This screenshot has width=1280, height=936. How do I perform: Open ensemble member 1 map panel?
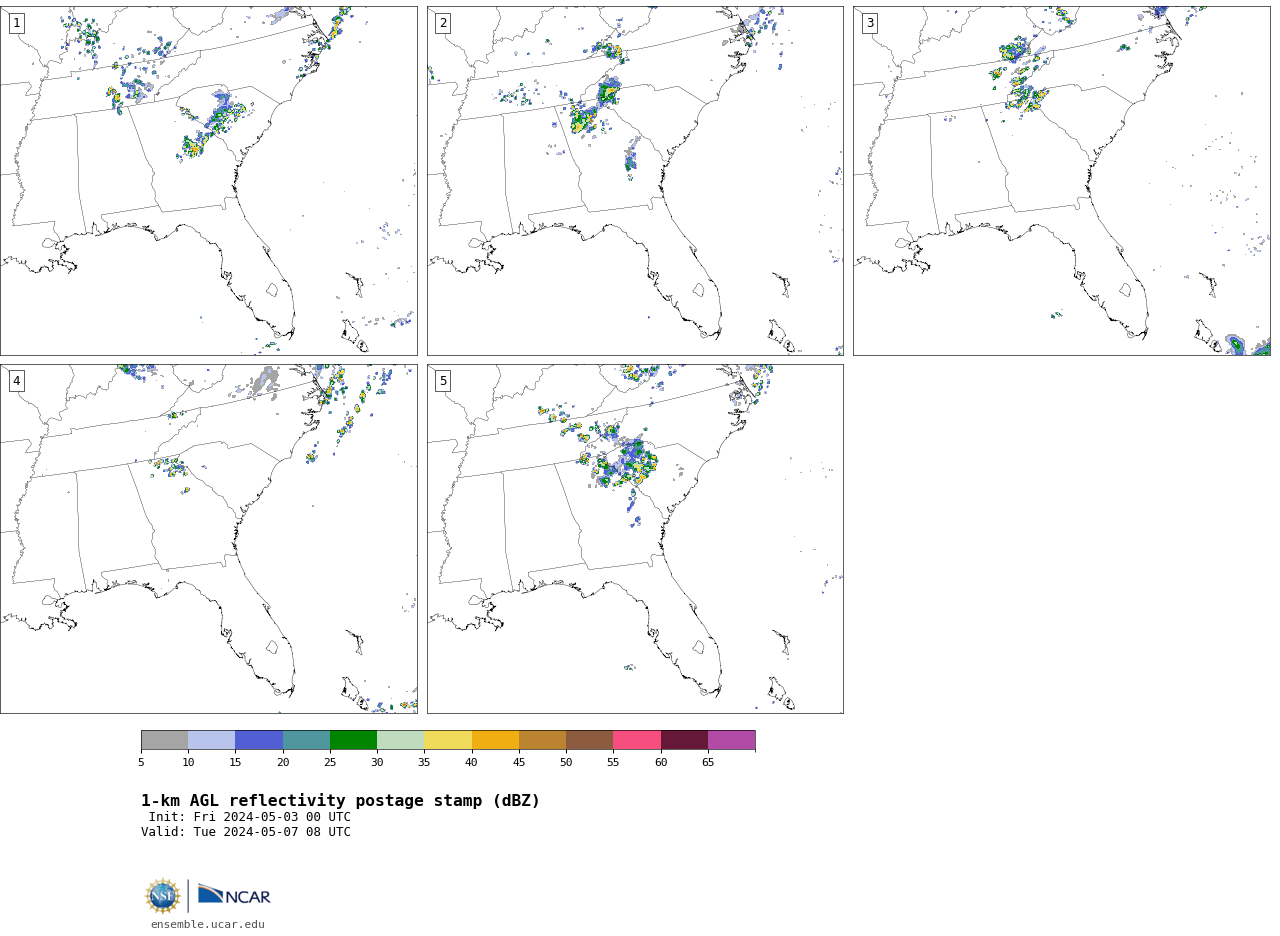pyautogui.click(x=208, y=181)
